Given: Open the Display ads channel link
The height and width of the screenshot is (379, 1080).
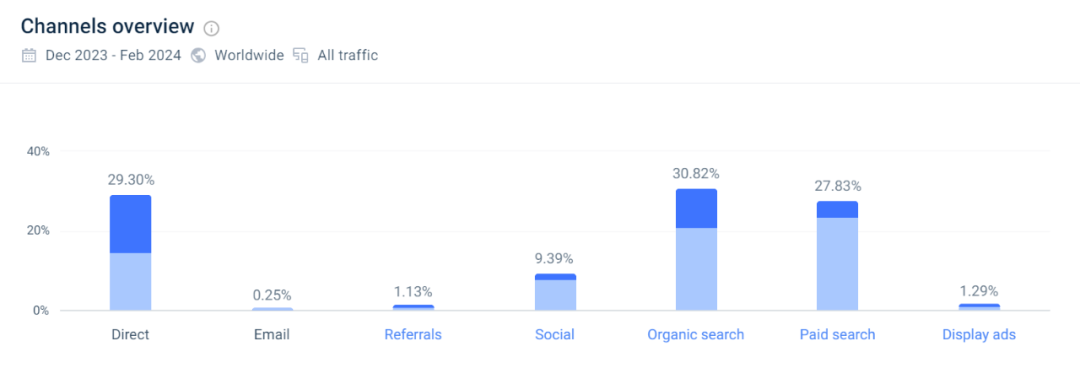Looking at the screenshot, I should pyautogui.click(x=979, y=335).
